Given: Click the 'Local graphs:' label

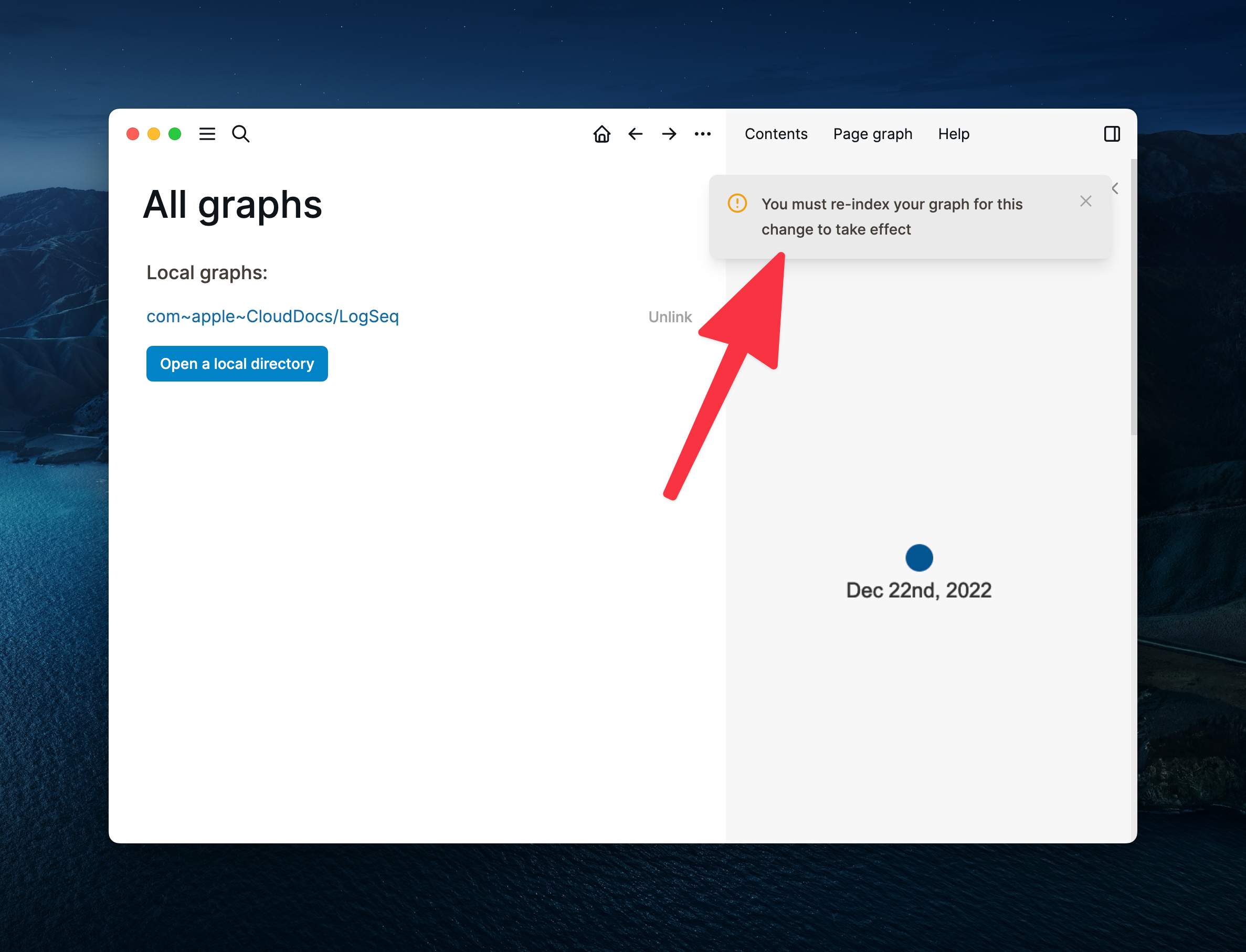Looking at the screenshot, I should pyautogui.click(x=207, y=272).
